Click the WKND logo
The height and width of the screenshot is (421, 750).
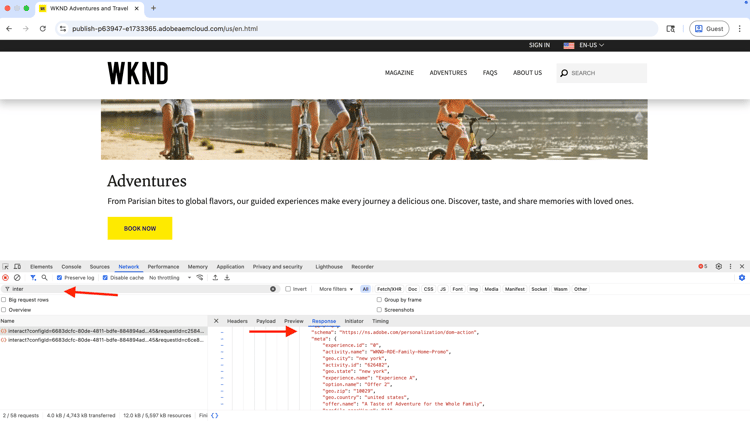pyautogui.click(x=138, y=73)
